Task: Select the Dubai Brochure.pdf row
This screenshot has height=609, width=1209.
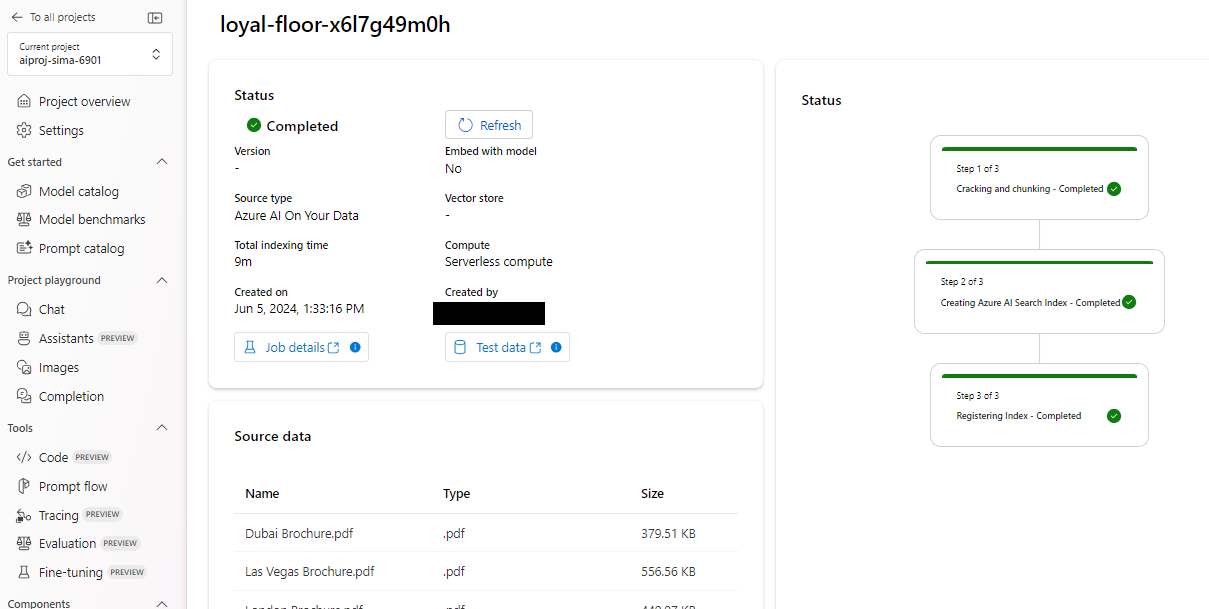Action: pos(486,533)
